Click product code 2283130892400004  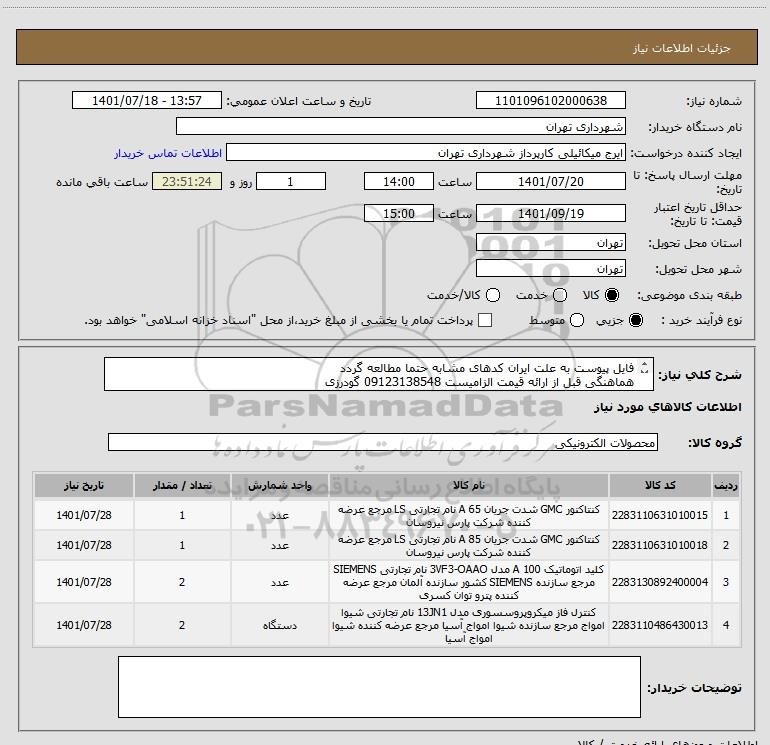tap(660, 582)
